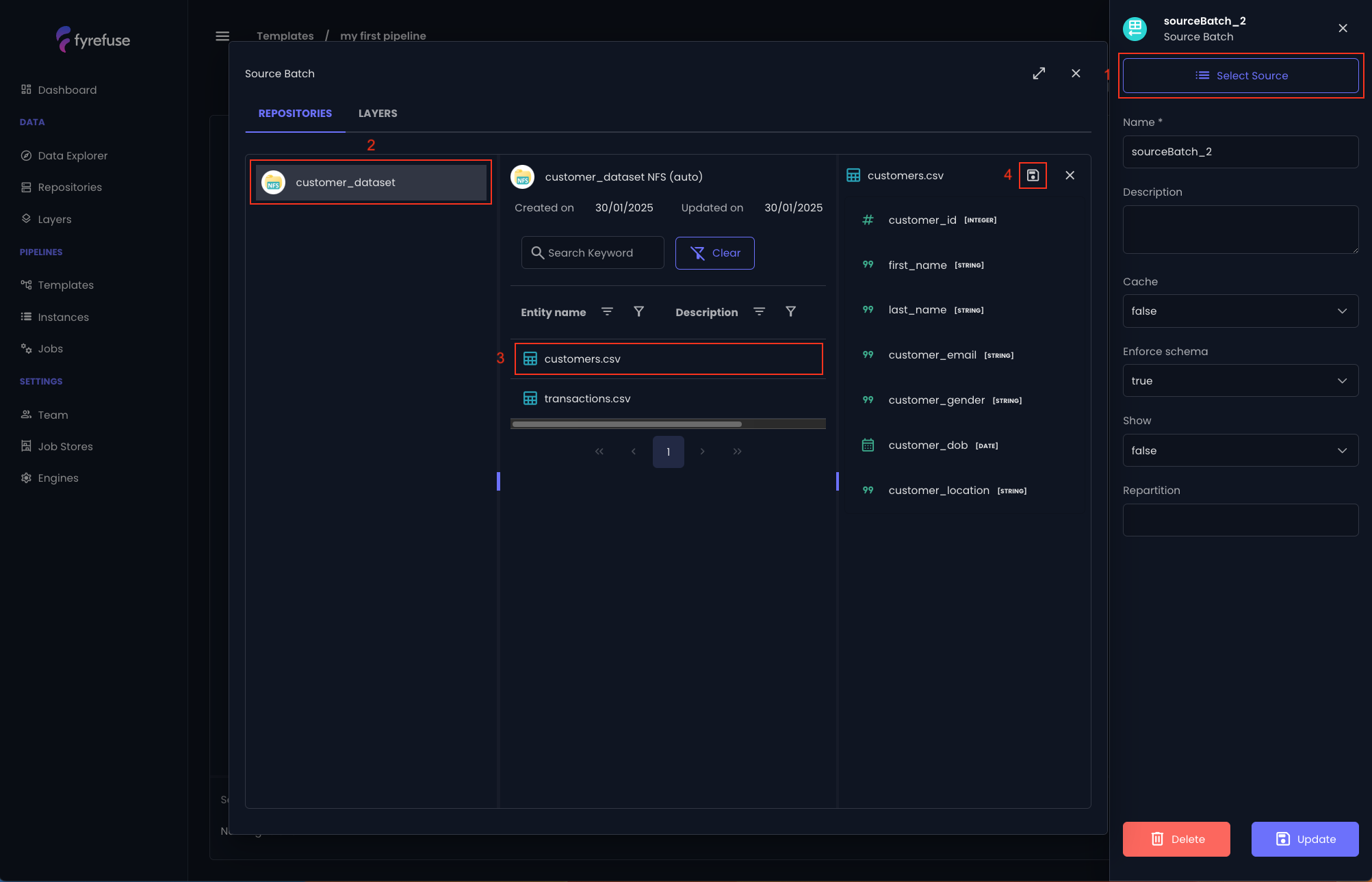1372x882 pixels.
Task: Open Layers from sidebar
Action: point(46,219)
